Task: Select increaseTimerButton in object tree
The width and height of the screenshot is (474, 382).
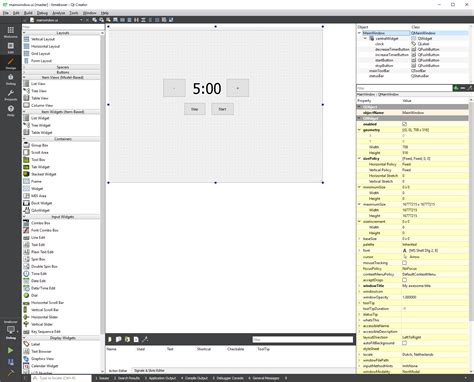Action: click(x=392, y=55)
